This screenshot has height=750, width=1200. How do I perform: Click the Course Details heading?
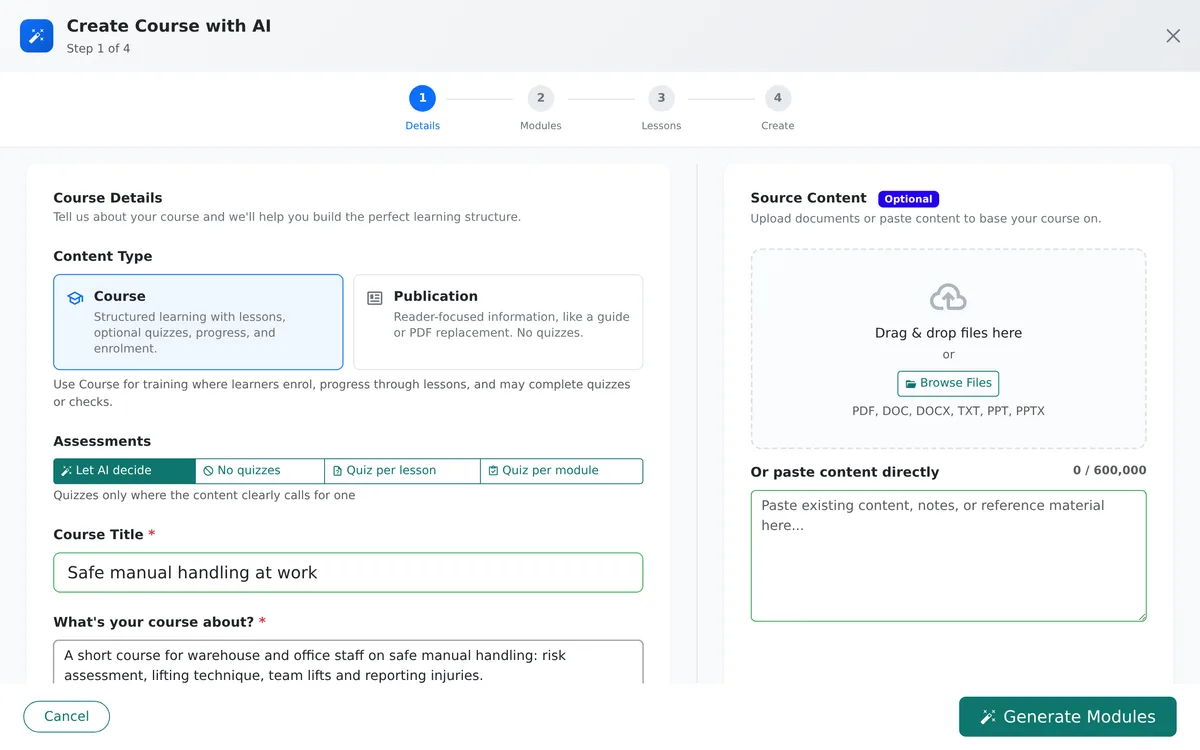pos(107,198)
